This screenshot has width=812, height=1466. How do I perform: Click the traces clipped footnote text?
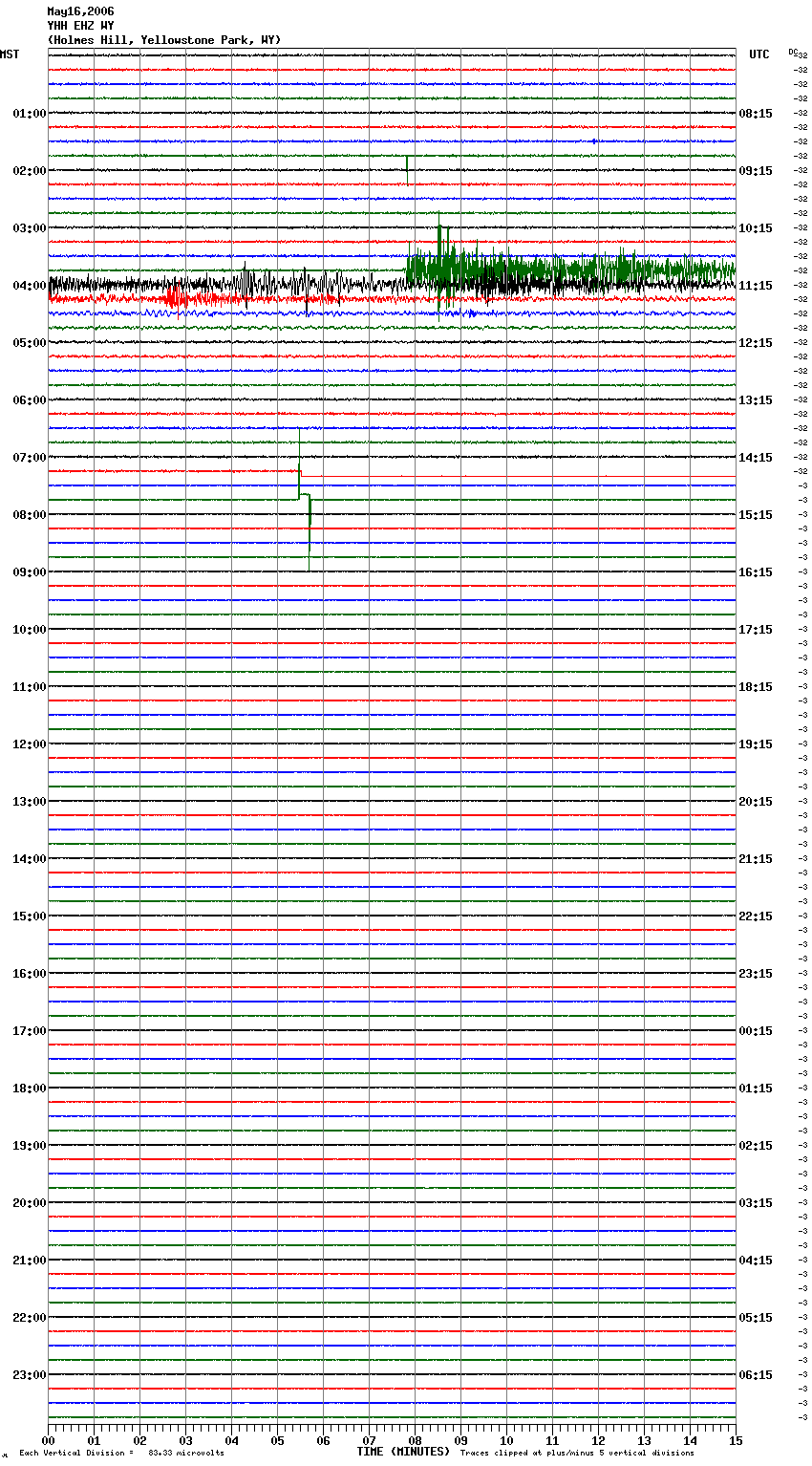pyautogui.click(x=578, y=1454)
